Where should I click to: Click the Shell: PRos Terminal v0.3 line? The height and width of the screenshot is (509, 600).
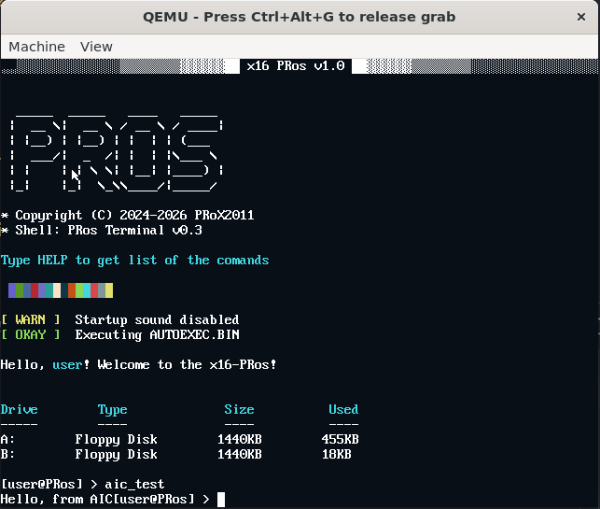pos(101,230)
